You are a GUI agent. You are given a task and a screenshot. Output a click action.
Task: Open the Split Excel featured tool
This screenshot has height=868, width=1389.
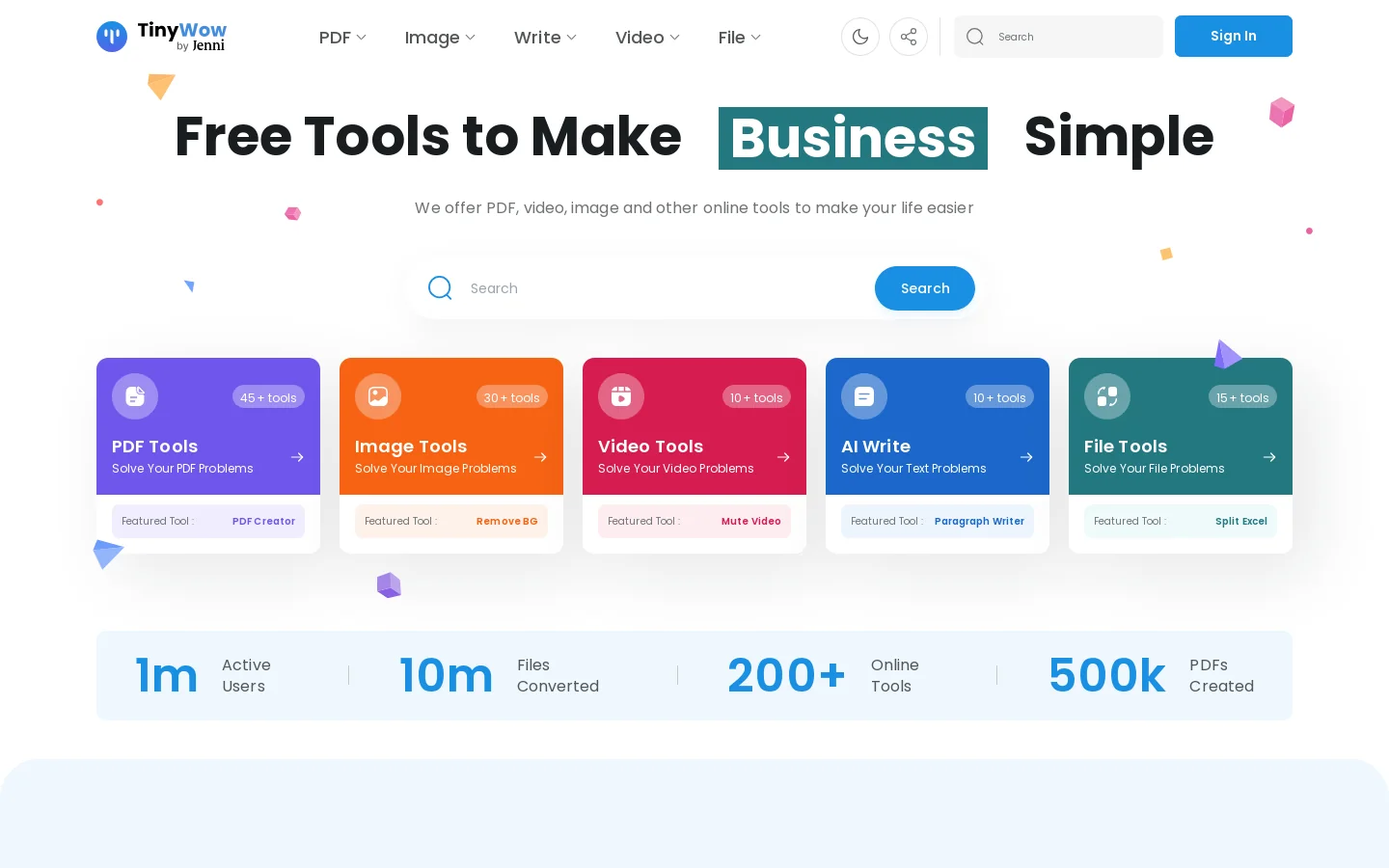point(1241,522)
